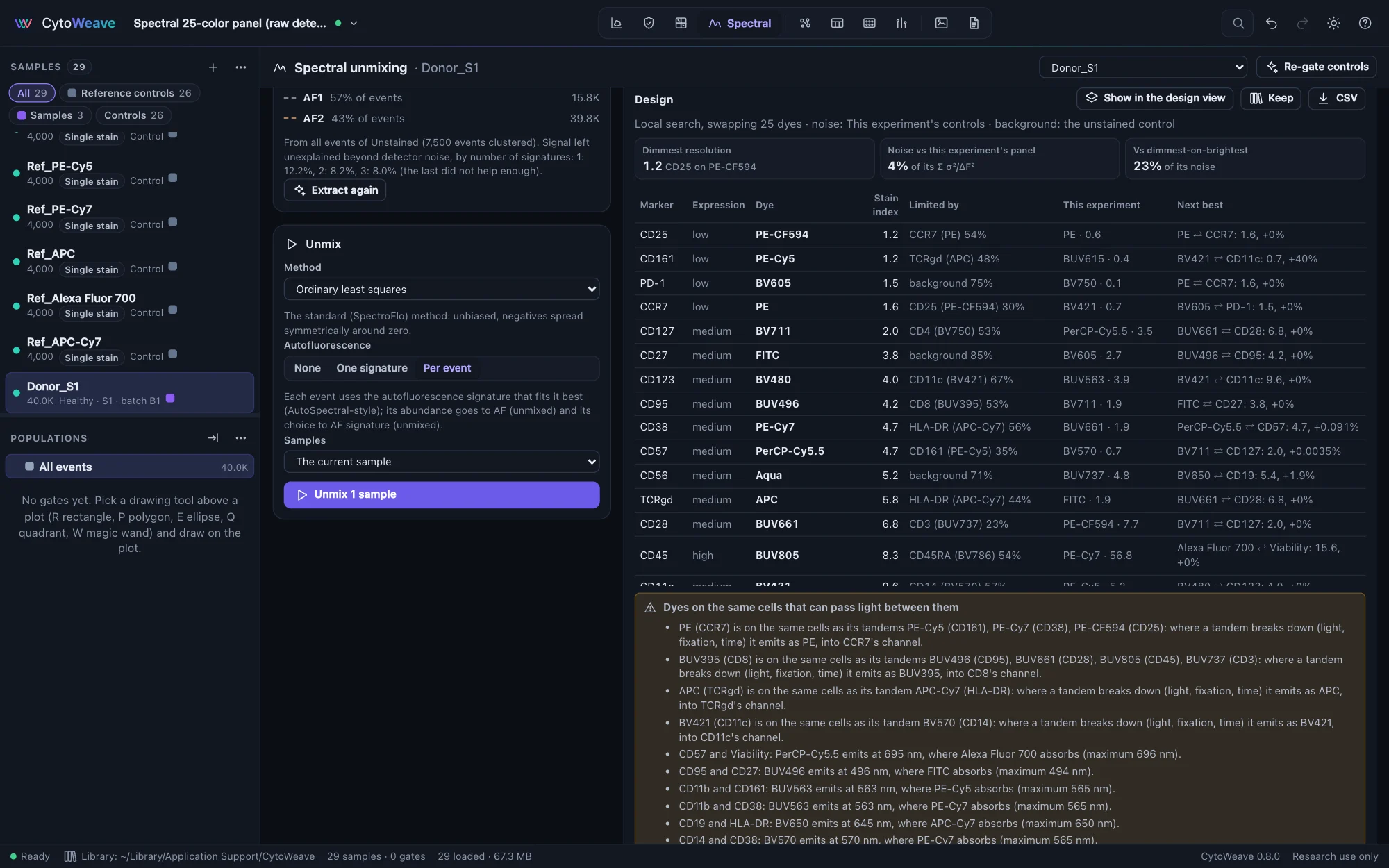
Task: Export the design as CSV
Action: point(1337,99)
